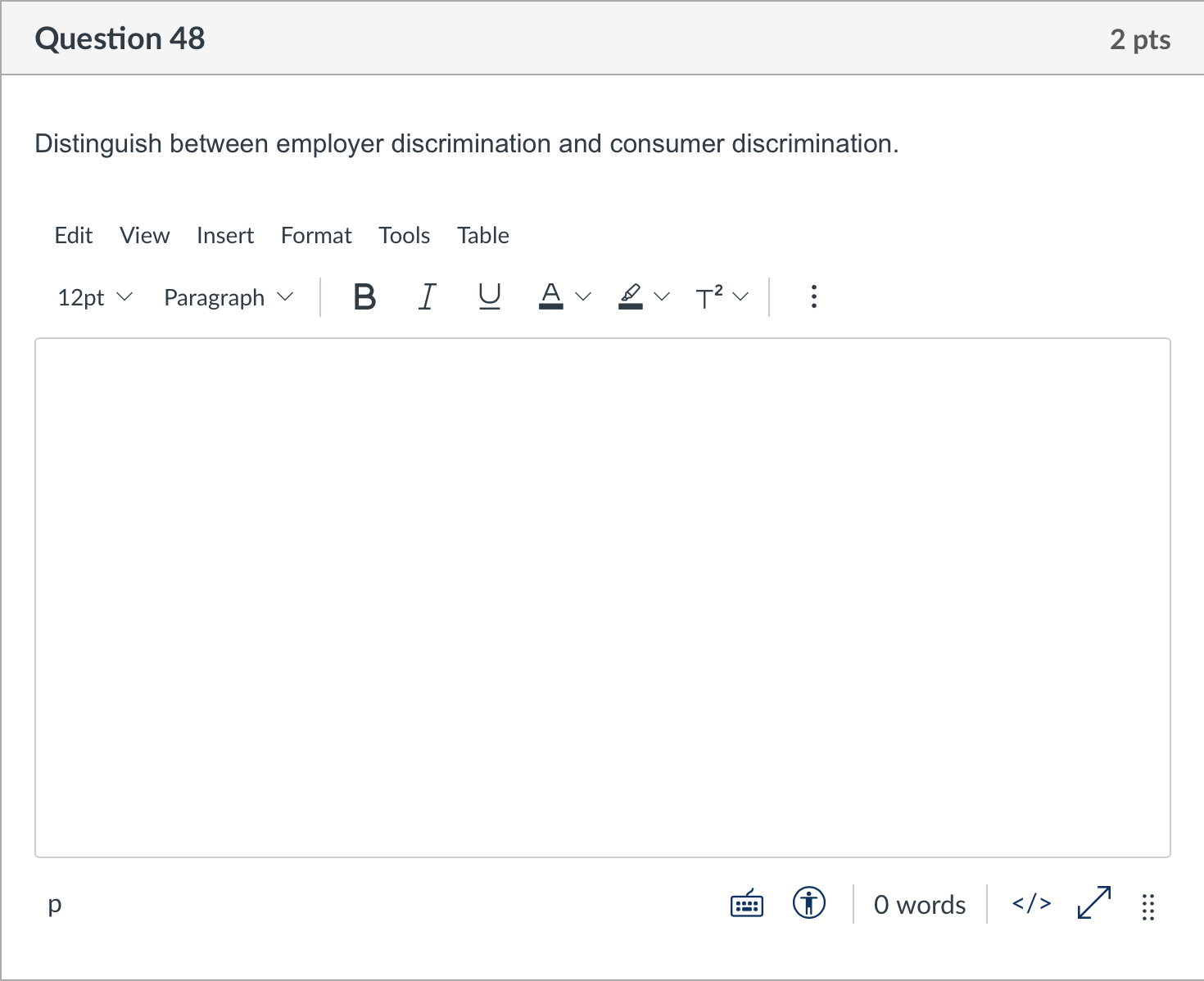Open the Table menu
The image size is (1204, 981).
tap(483, 236)
